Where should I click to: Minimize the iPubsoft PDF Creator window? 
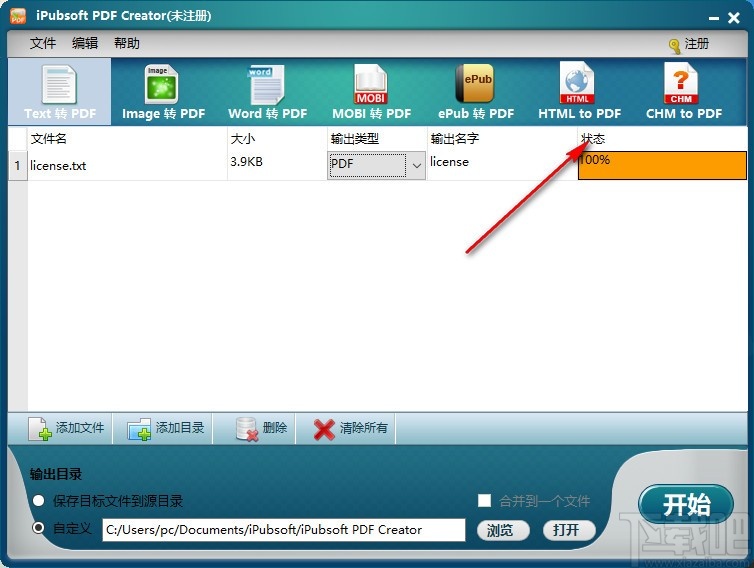714,18
